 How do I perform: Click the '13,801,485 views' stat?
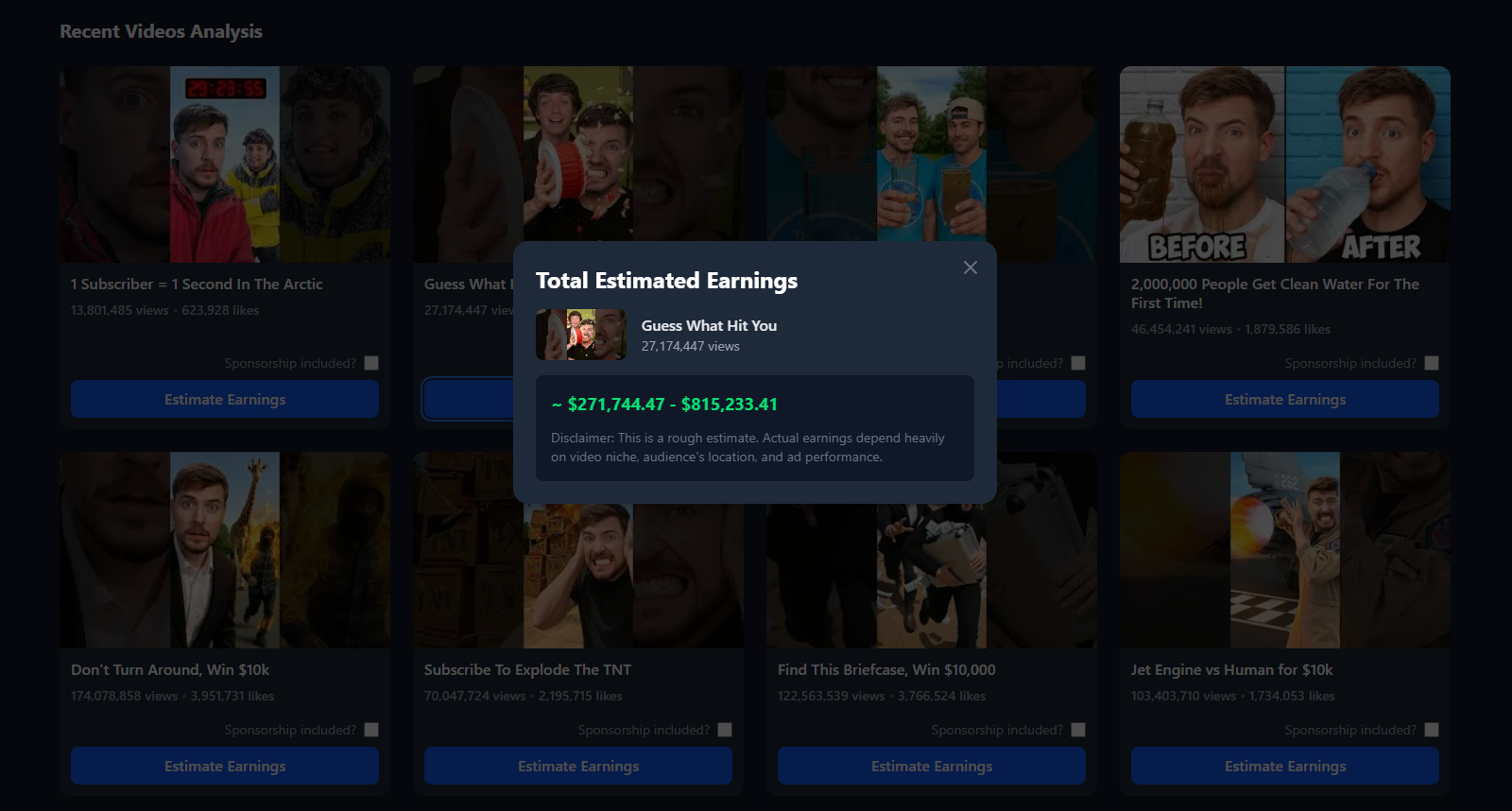pos(120,310)
